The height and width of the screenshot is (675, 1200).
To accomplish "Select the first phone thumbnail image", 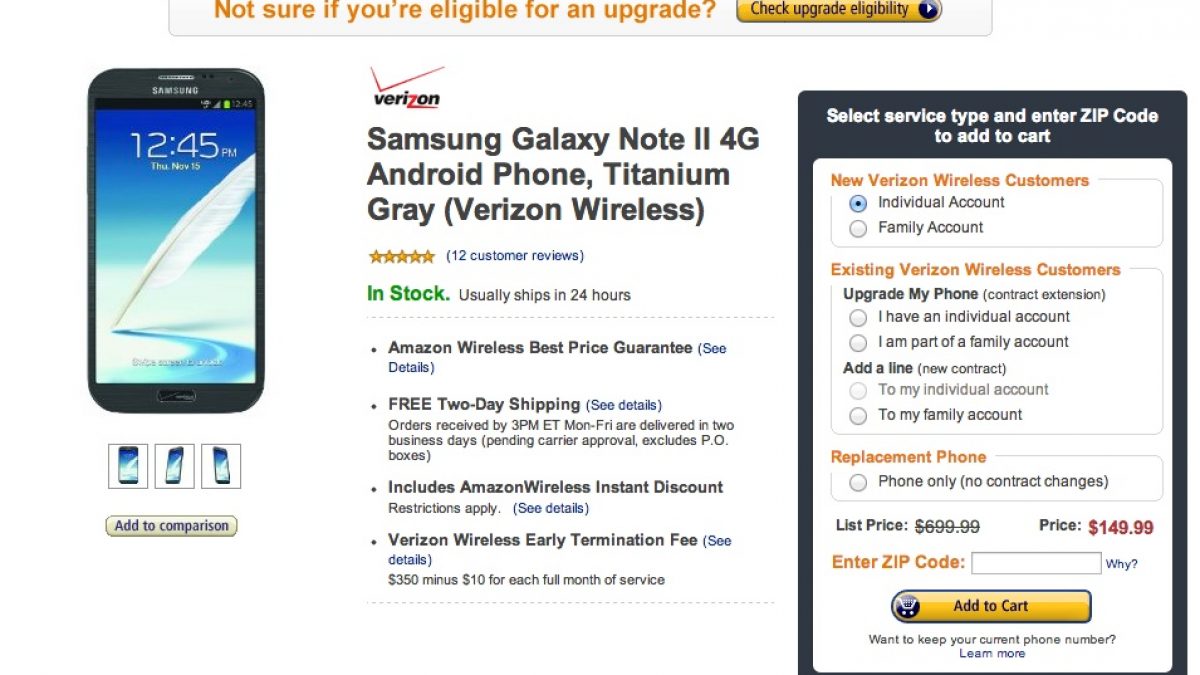I will (128, 466).
